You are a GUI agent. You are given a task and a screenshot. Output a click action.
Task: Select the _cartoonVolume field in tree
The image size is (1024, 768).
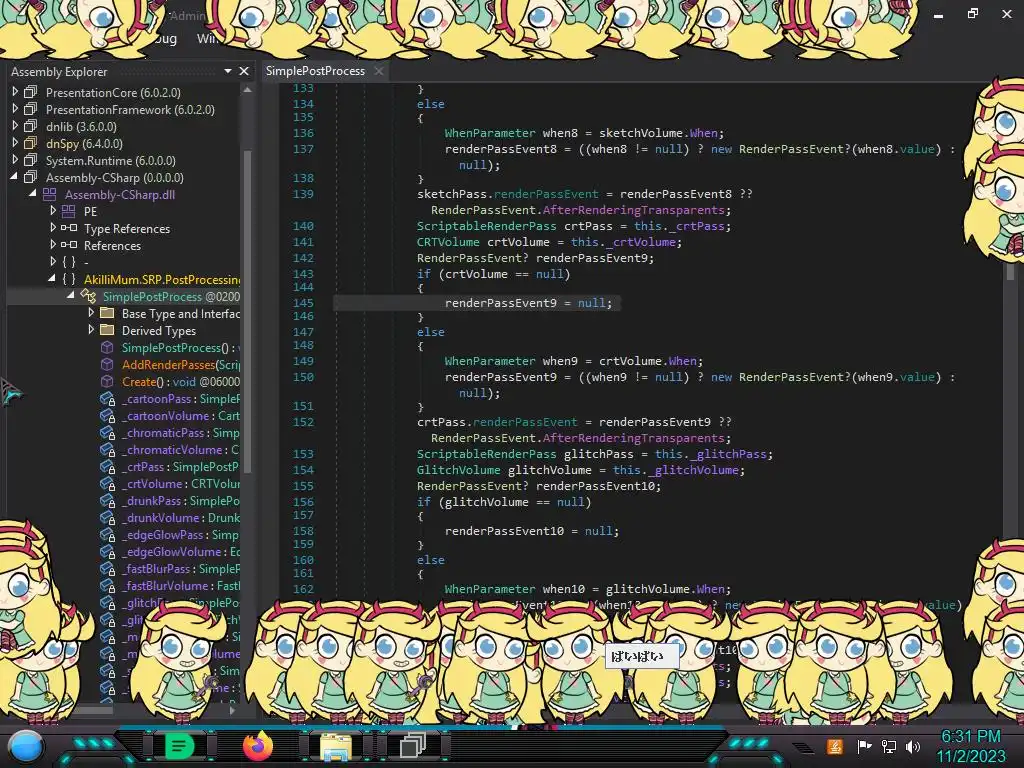pyautogui.click(x=181, y=415)
